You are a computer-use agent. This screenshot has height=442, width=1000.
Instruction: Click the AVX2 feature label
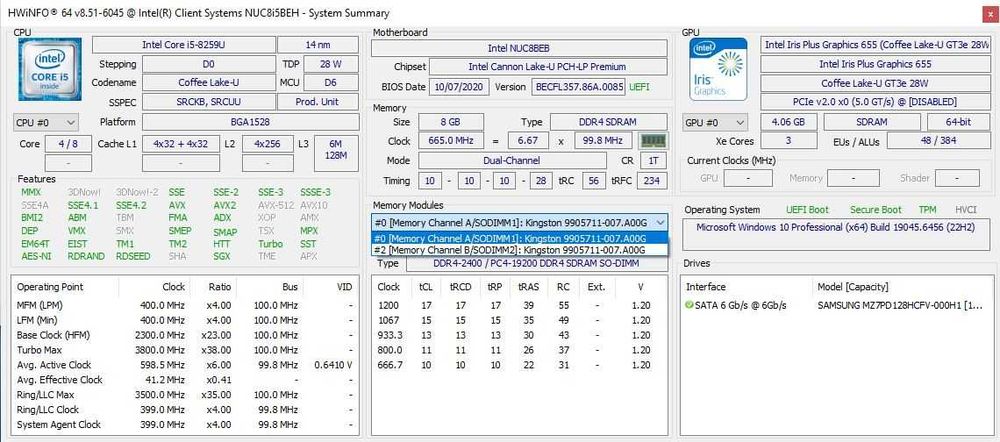pos(224,205)
